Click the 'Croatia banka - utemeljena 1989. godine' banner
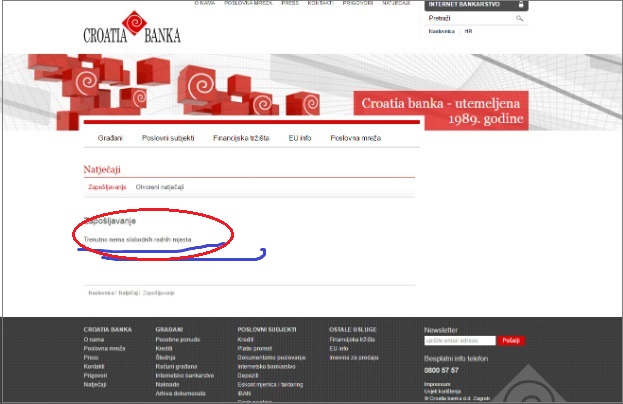Screen dimensions: 623x404 (x=441, y=110)
